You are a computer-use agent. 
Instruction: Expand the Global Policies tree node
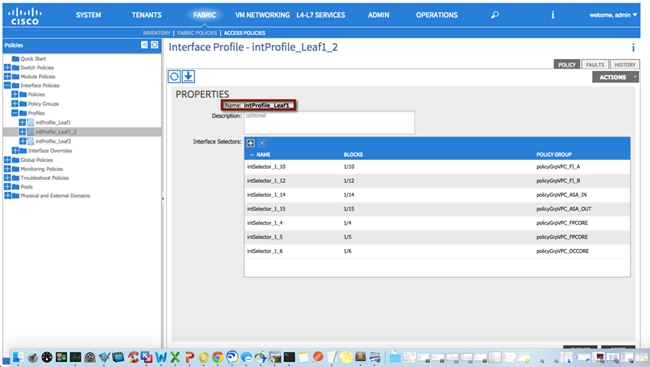(x=7, y=160)
